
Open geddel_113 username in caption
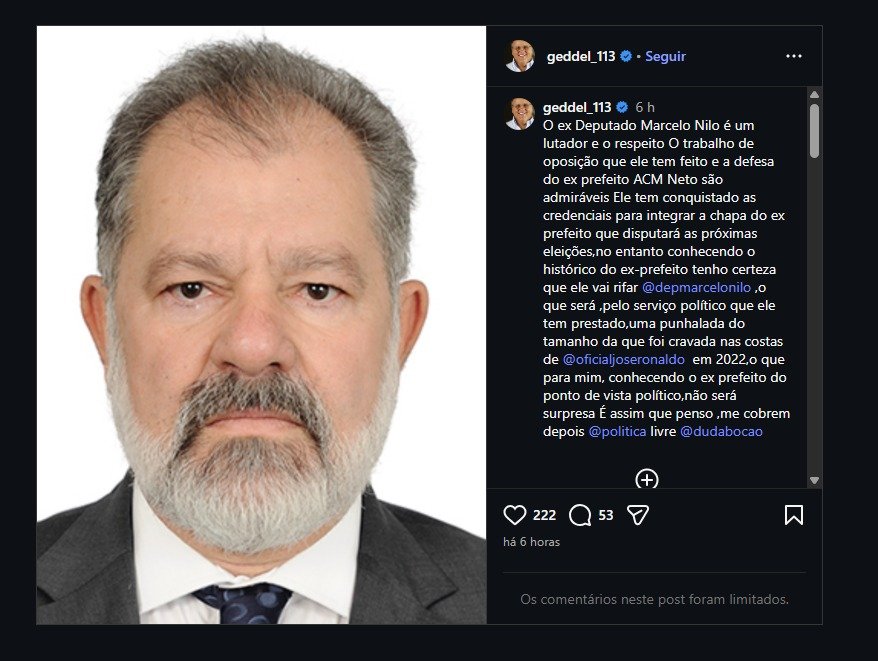[578, 107]
